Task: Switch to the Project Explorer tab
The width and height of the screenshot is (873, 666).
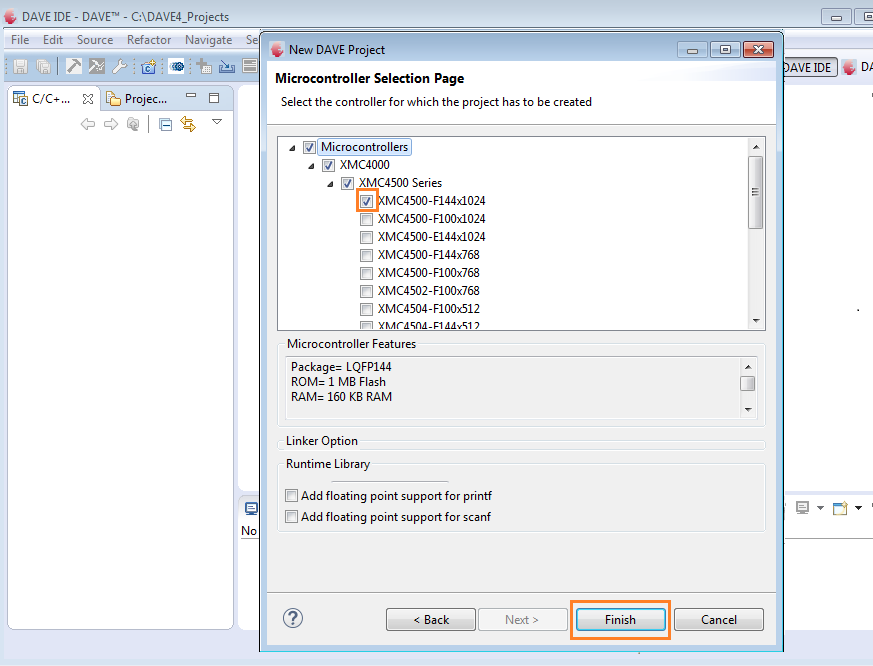Action: [x=138, y=99]
